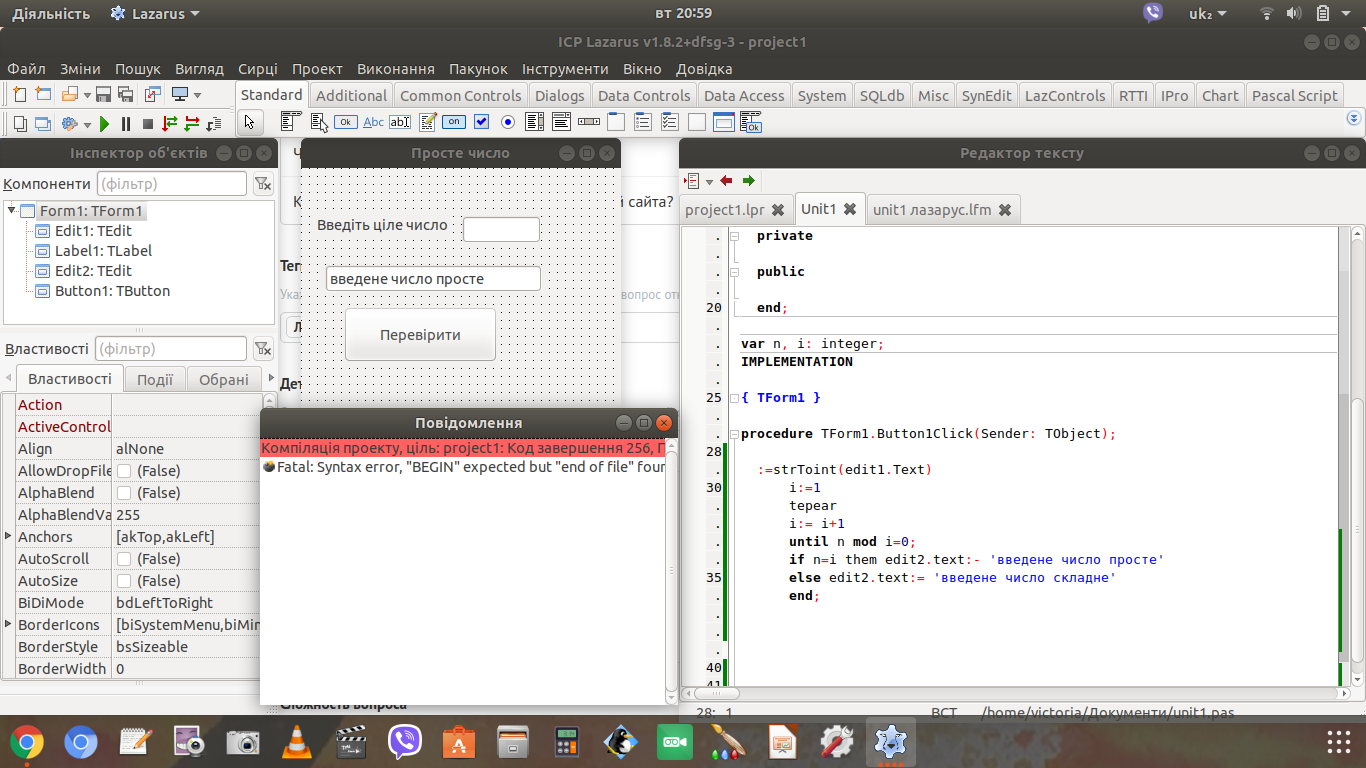Click the Компоненти filter input field
The height and width of the screenshot is (768, 1366).
[171, 184]
